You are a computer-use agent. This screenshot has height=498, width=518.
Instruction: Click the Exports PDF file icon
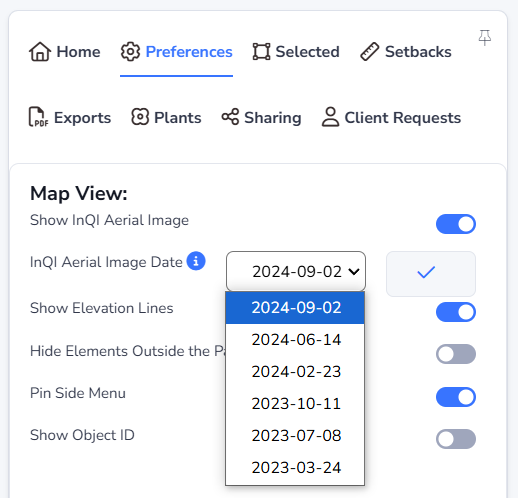(x=38, y=117)
